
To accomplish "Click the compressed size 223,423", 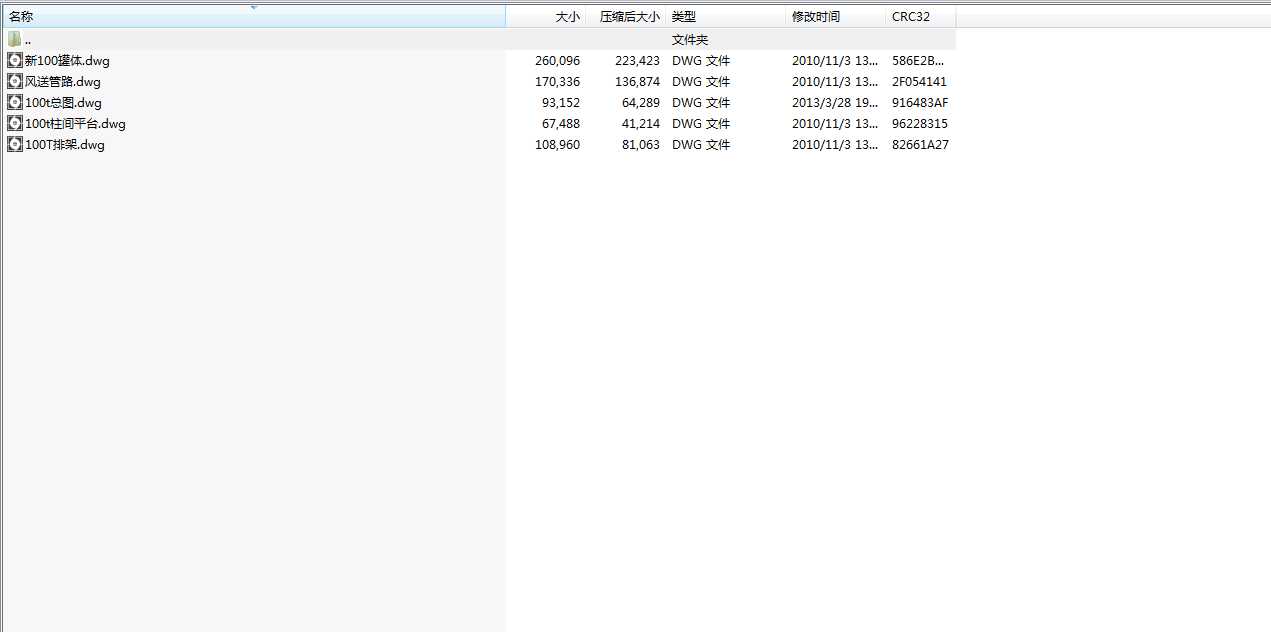I will [637, 61].
